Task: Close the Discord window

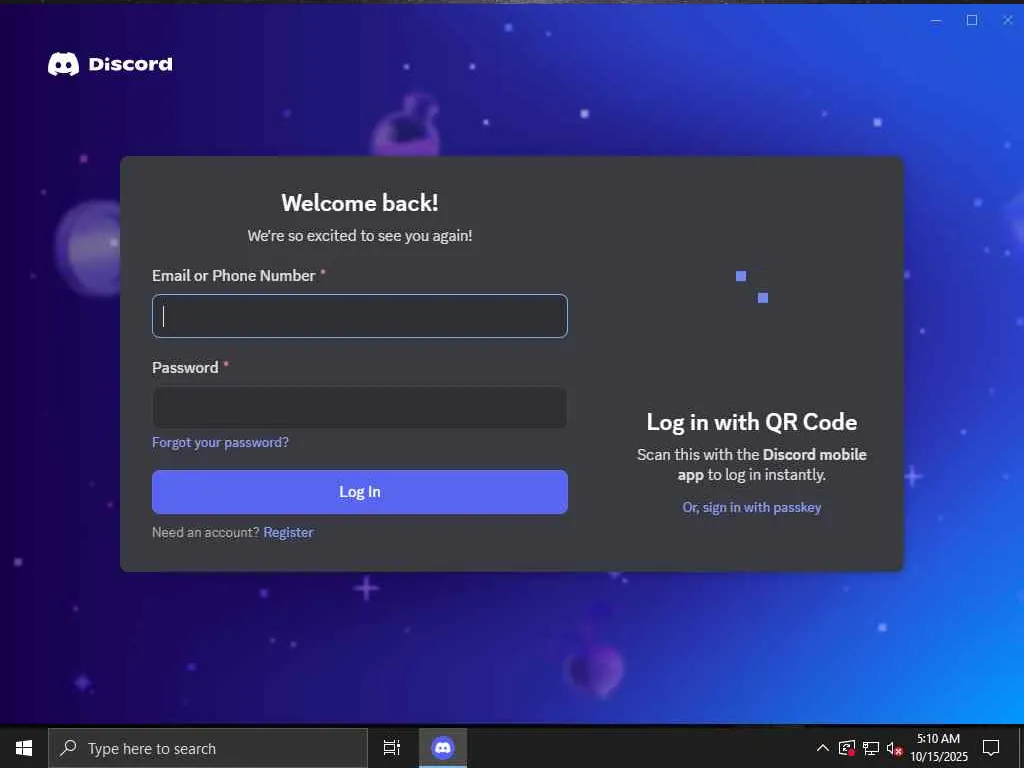Action: tap(1008, 20)
